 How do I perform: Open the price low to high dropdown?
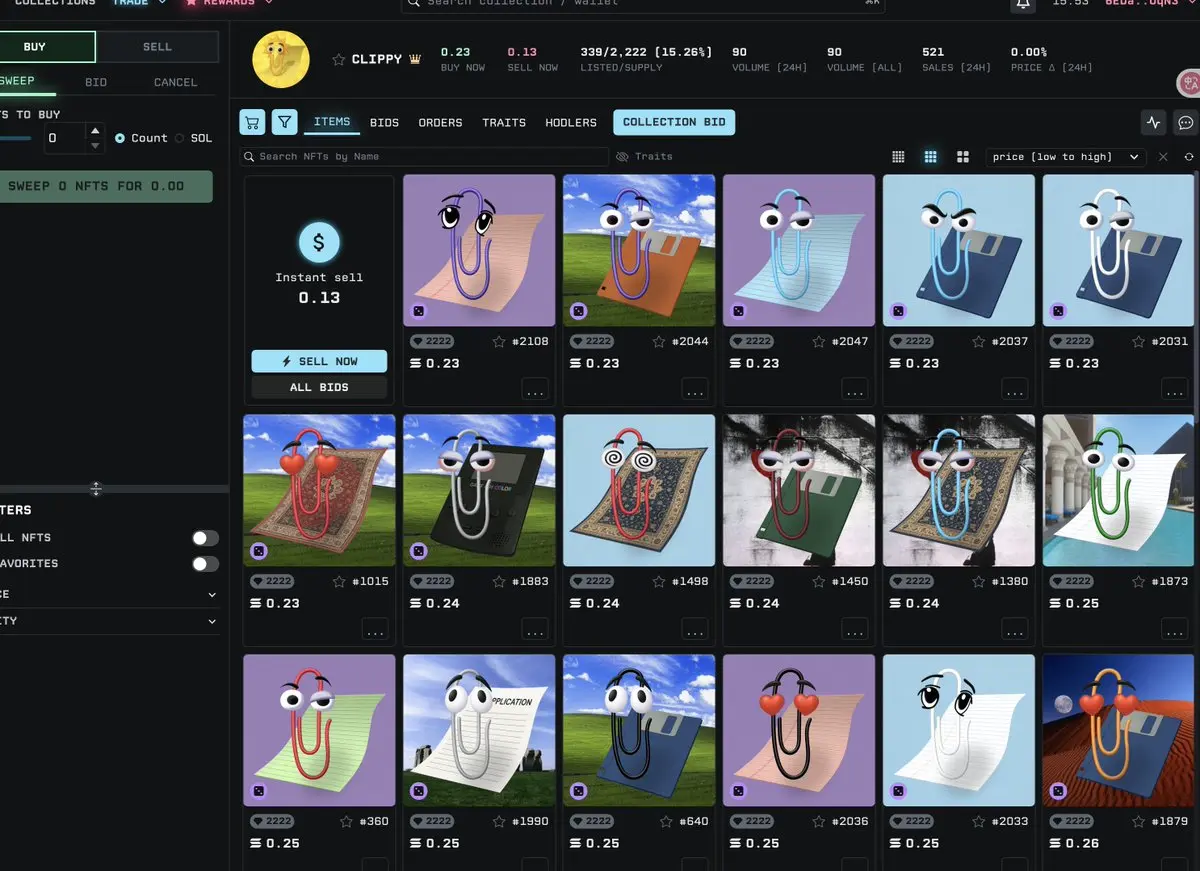click(1065, 157)
